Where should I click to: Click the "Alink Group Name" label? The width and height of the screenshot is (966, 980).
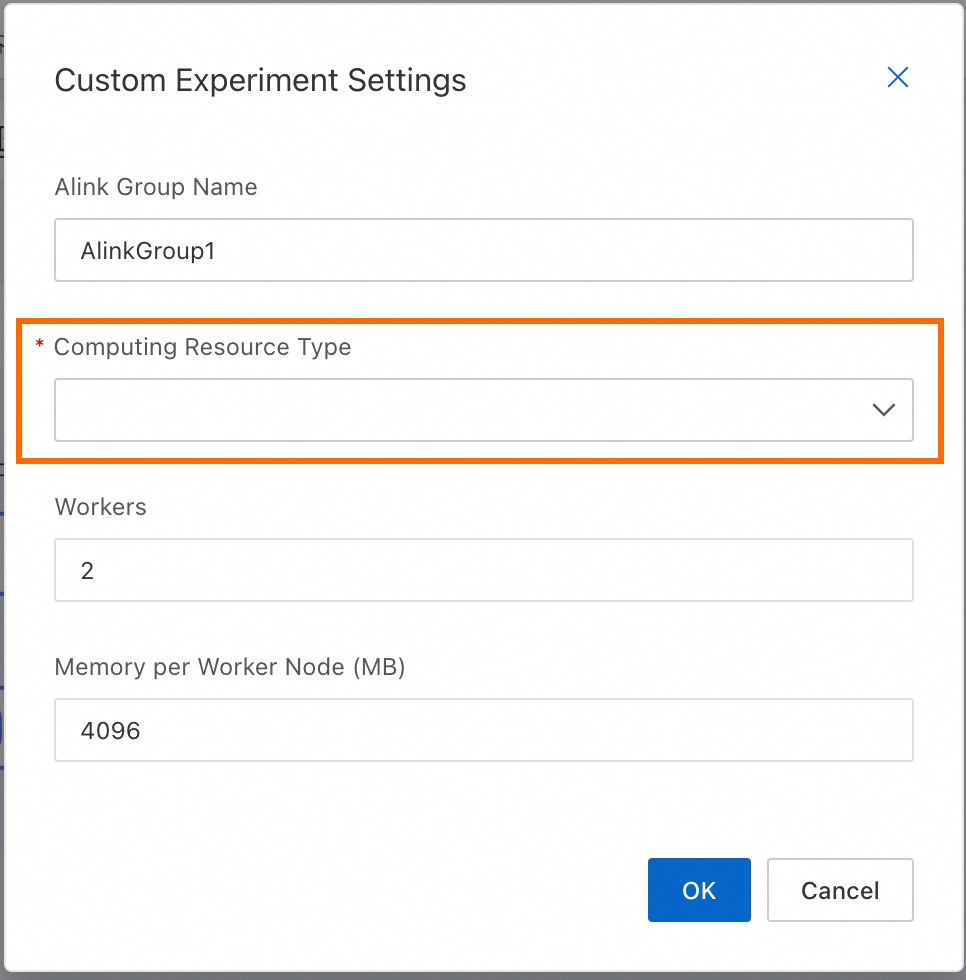coord(156,187)
